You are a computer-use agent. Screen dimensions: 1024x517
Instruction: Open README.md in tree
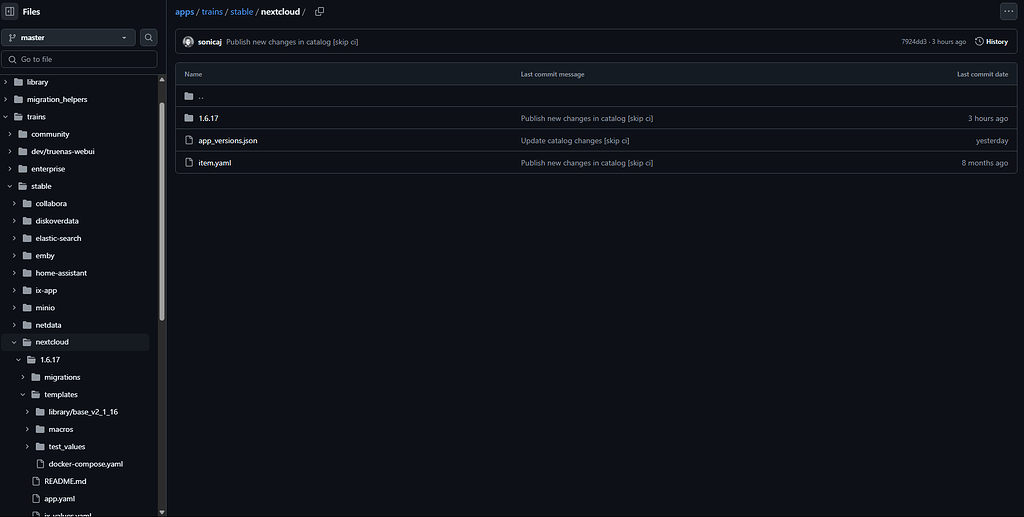pyautogui.click(x=65, y=481)
